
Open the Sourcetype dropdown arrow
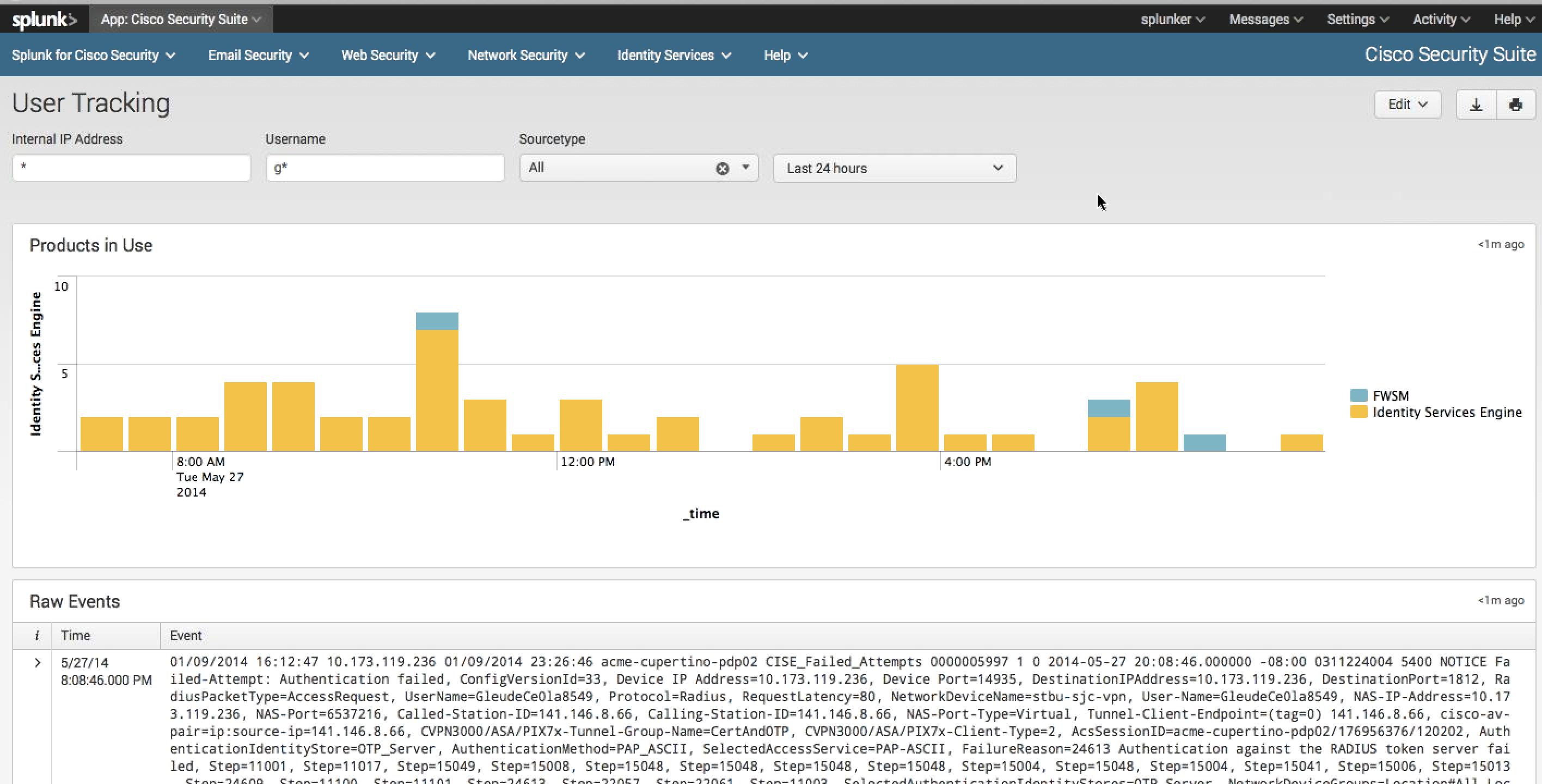745,168
